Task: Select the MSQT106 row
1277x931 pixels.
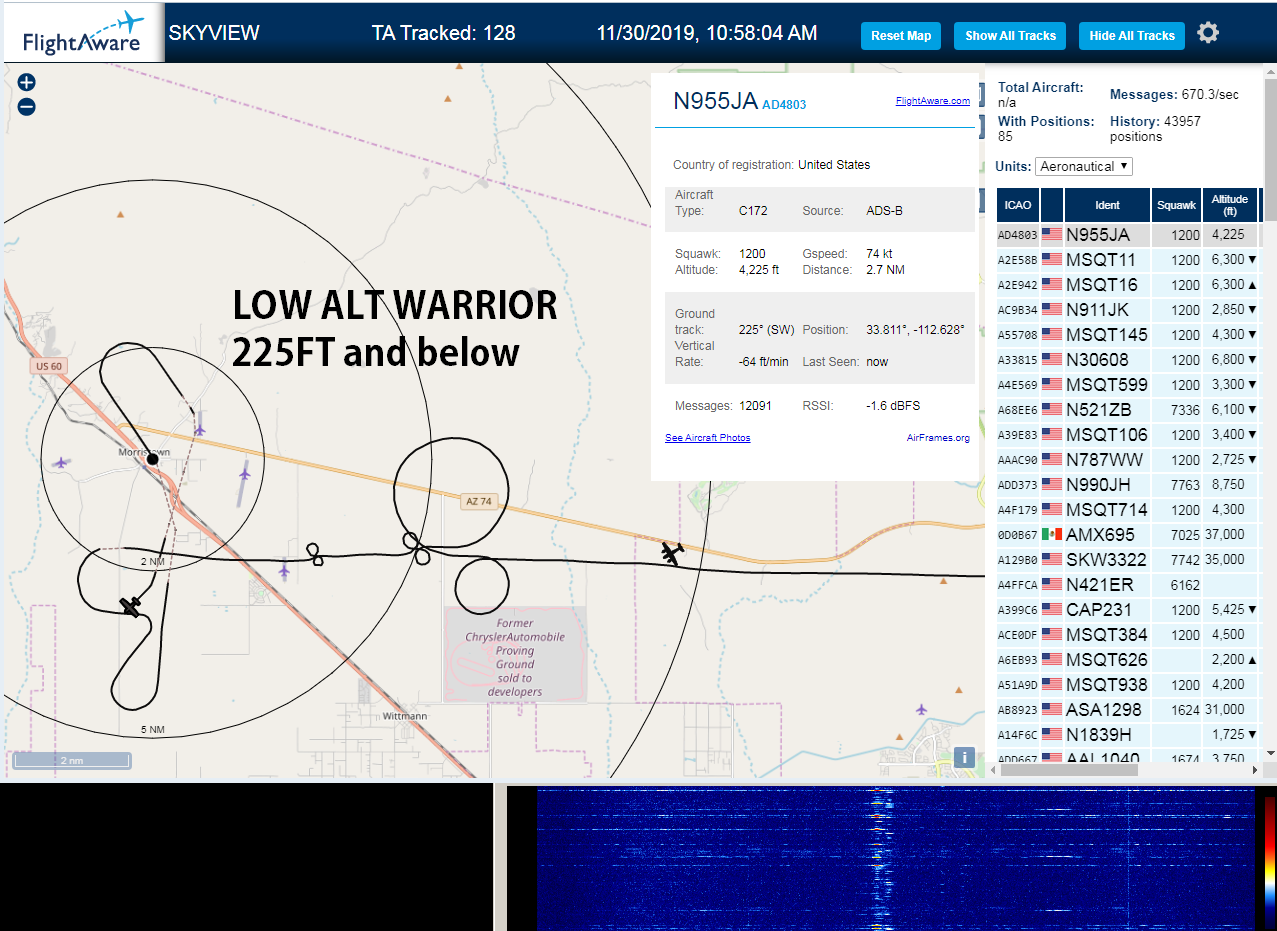Action: point(1127,435)
